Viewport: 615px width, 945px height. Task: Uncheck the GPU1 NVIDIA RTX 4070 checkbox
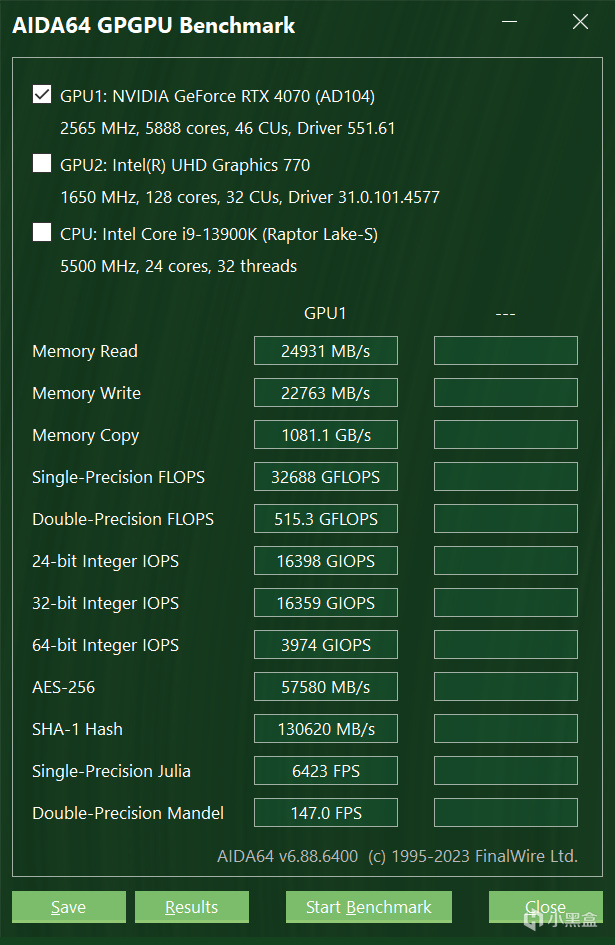click(42, 95)
